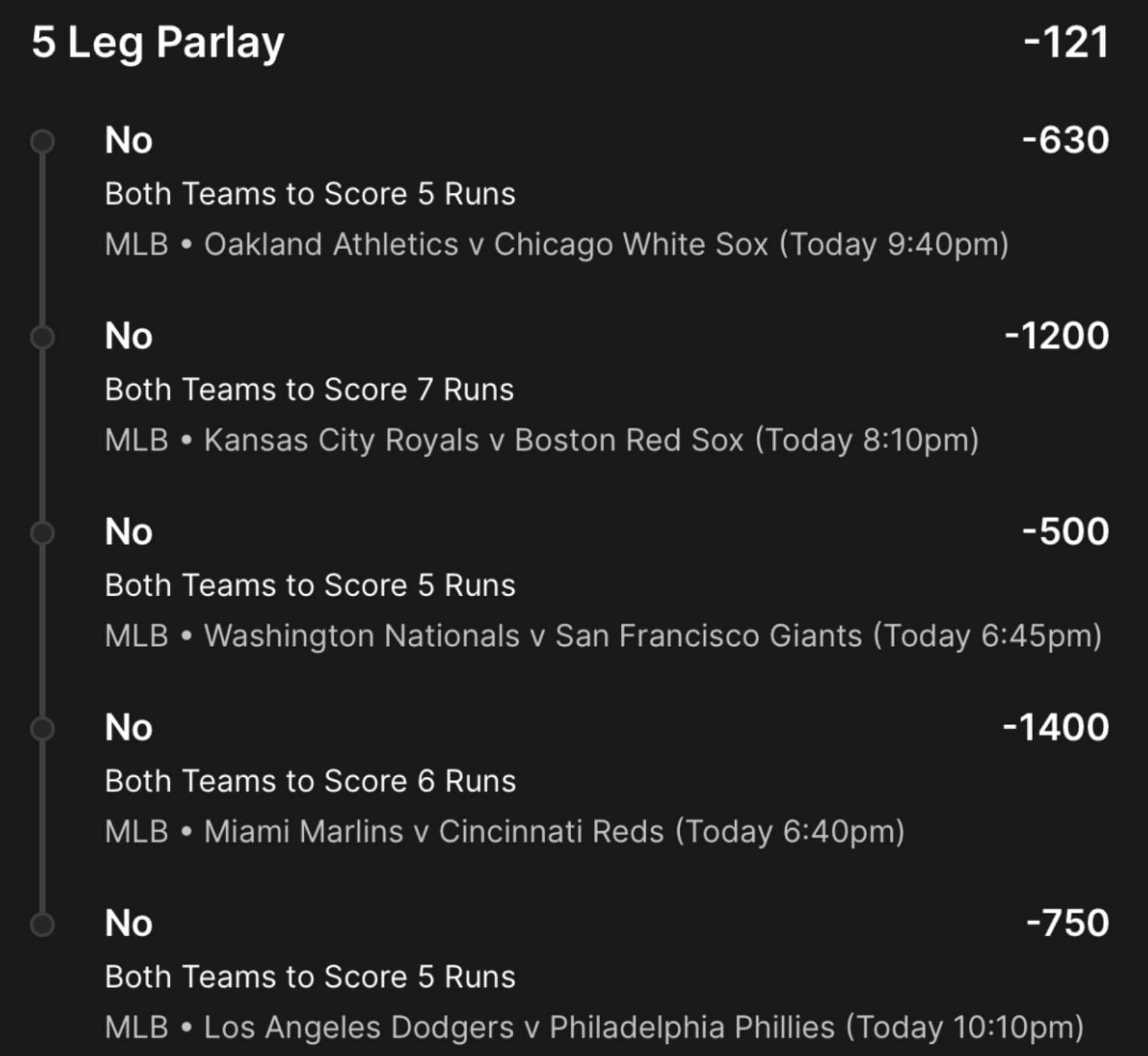This screenshot has height=1056, width=1148.
Task: Tap the -630 odds value
Action: pyautogui.click(x=1065, y=141)
